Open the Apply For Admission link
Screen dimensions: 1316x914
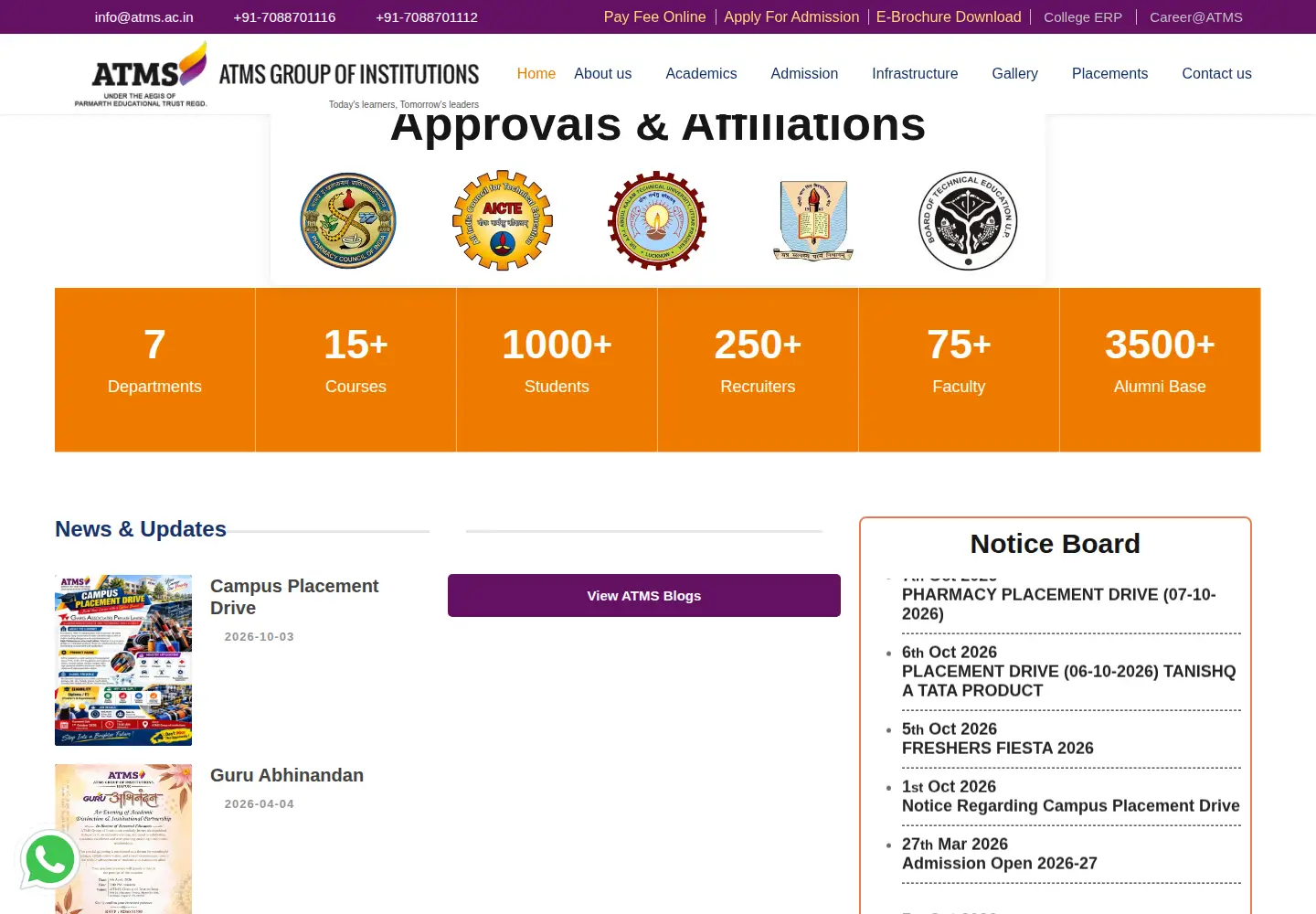pos(791,17)
